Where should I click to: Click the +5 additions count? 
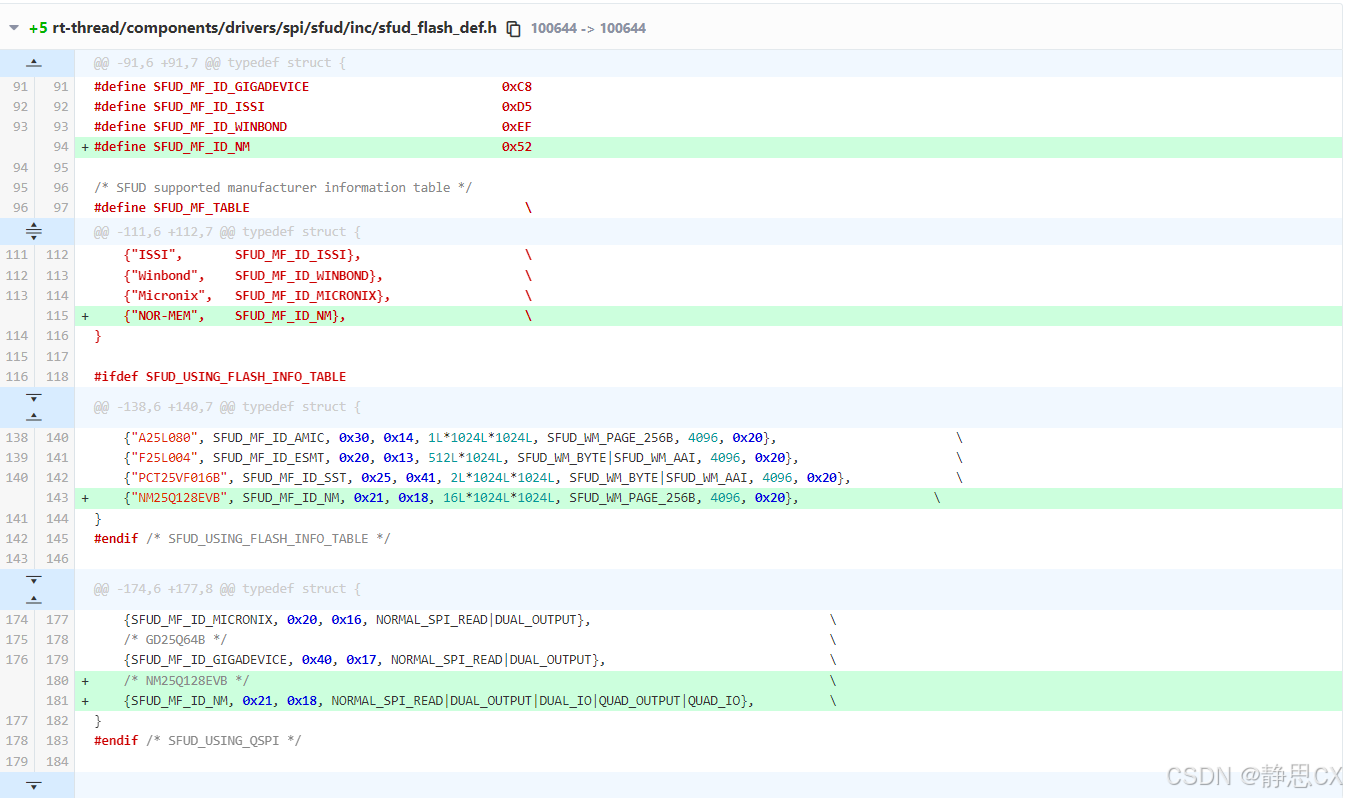38,28
